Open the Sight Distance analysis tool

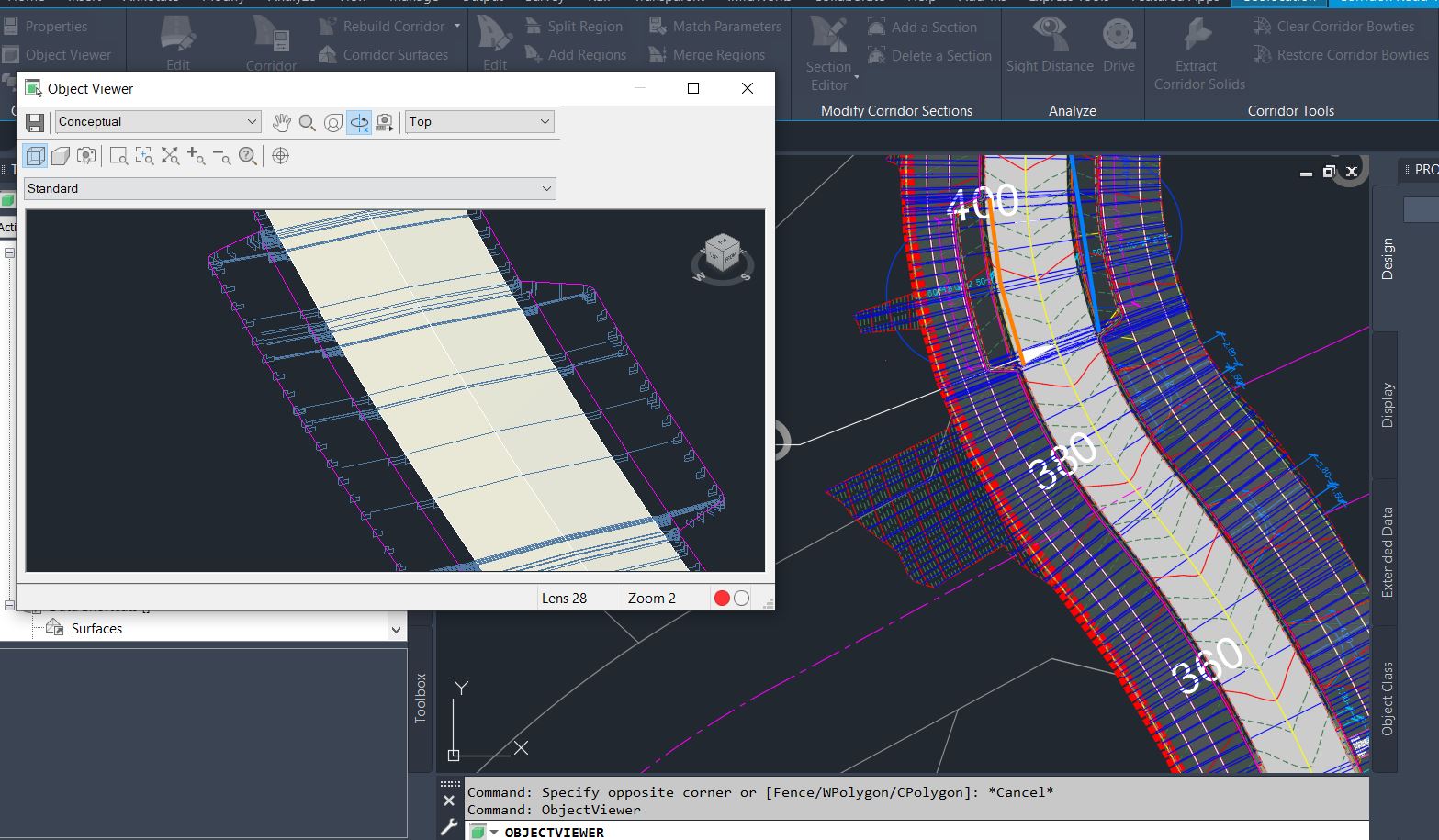tap(1050, 45)
